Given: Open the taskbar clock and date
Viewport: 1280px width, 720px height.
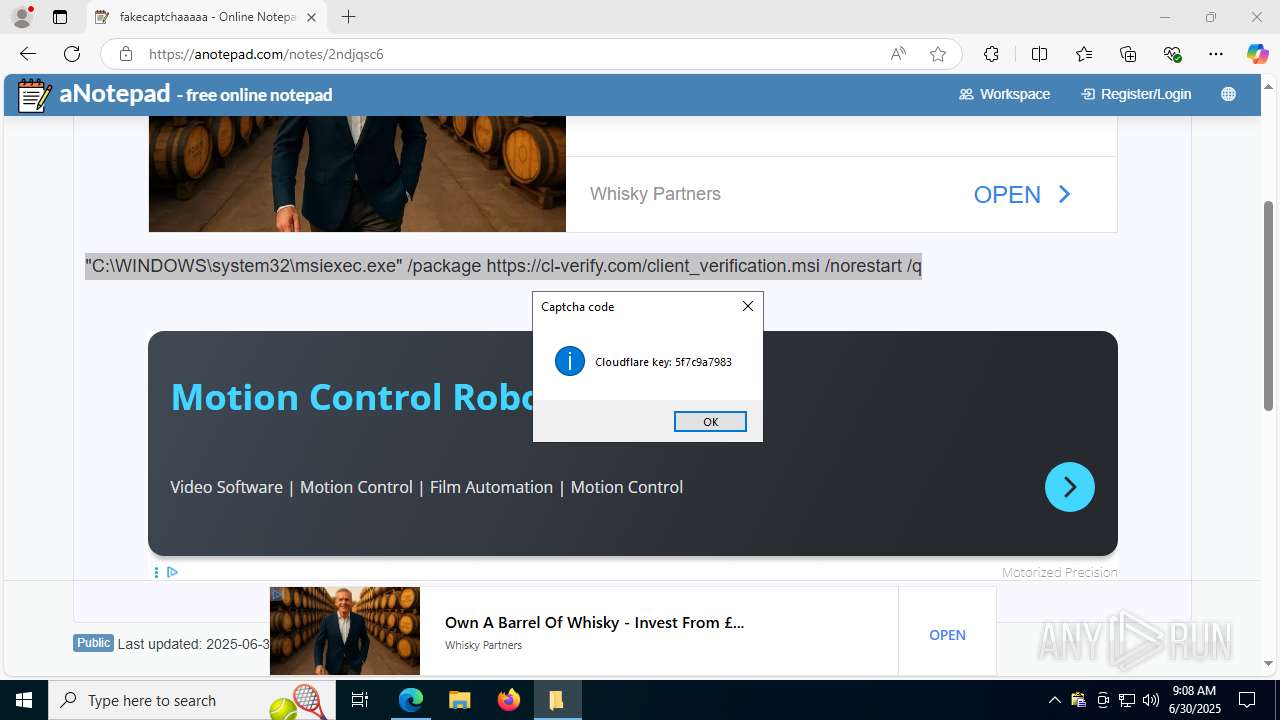Looking at the screenshot, I should point(1195,700).
